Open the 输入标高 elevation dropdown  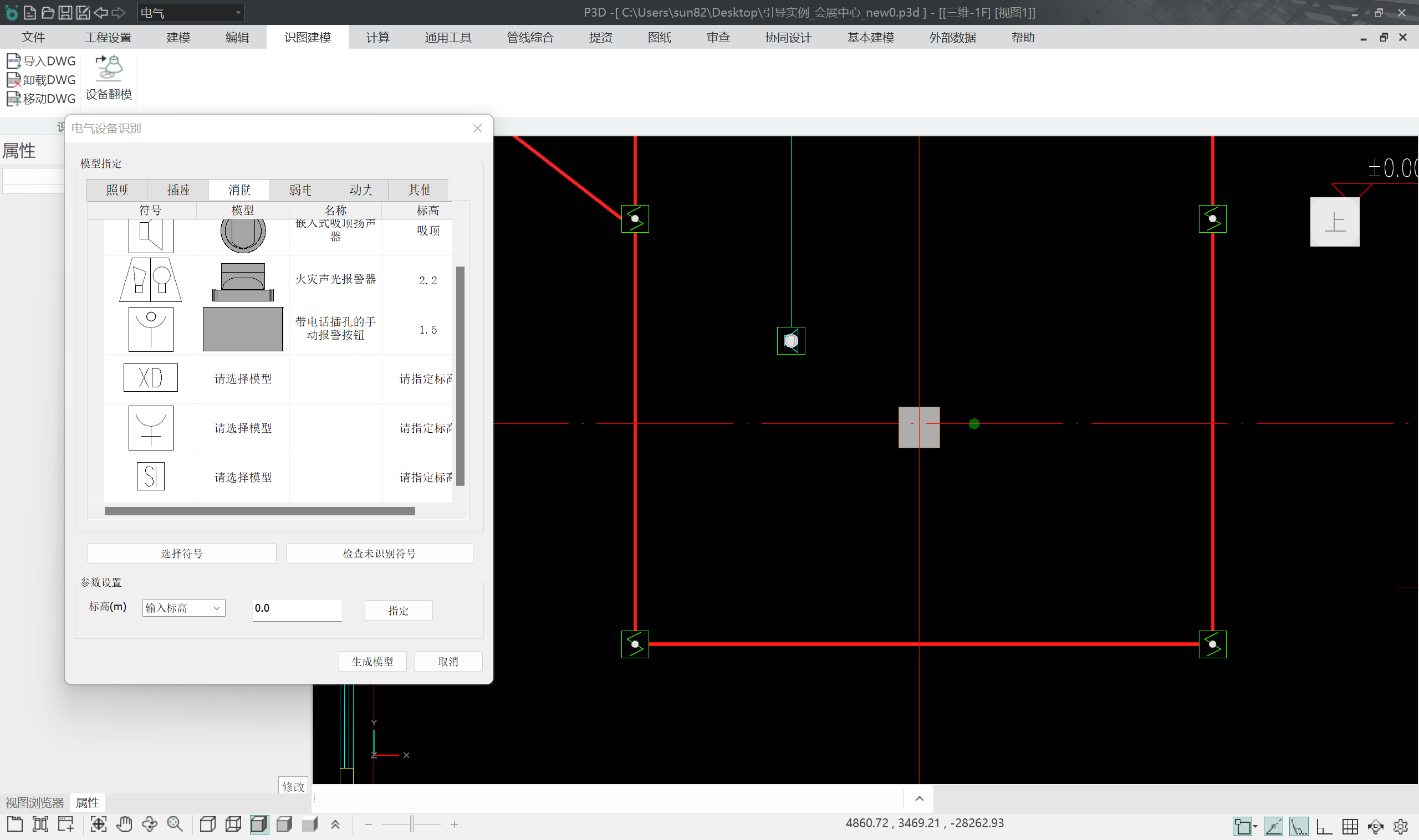pos(183,608)
